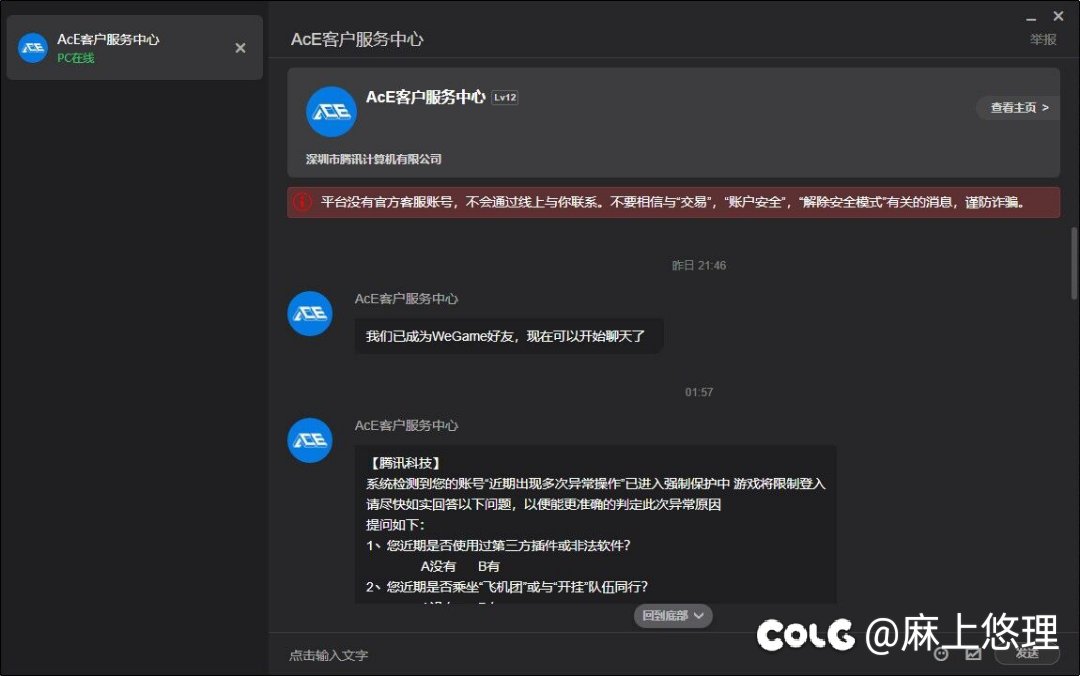The image size is (1080, 676).
Task: Click the chat vertical scrollbar thumb
Action: 1074,263
